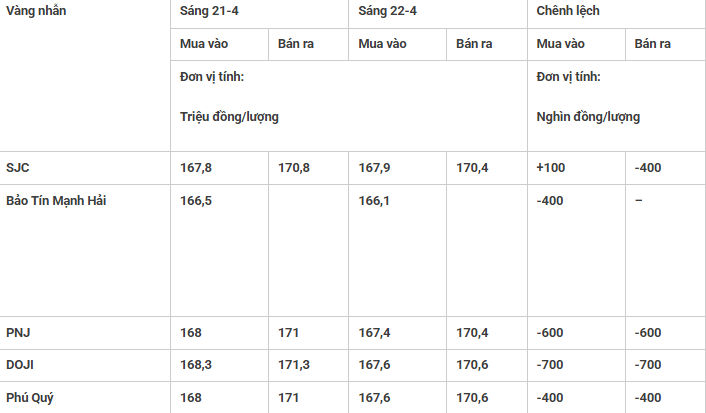Click the PNJ row label
This screenshot has width=706, height=413.
click(x=18, y=332)
